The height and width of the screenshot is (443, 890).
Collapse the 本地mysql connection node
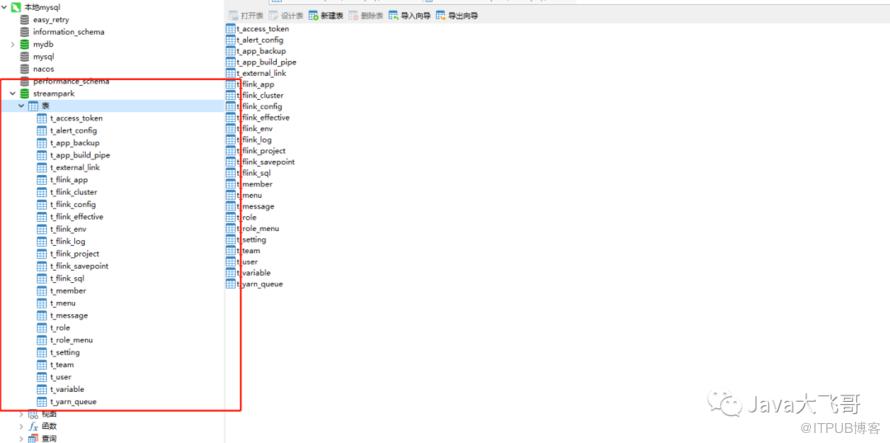pyautogui.click(x=4, y=7)
